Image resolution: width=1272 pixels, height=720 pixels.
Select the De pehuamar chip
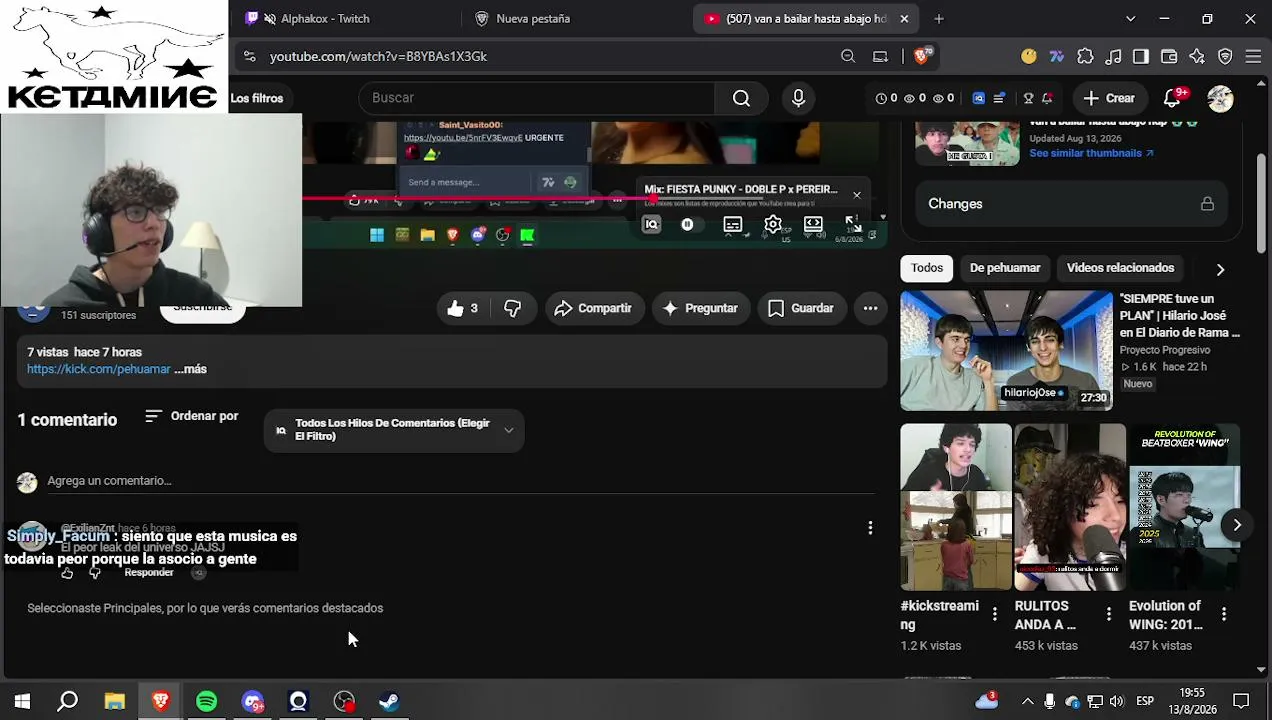coord(1005,268)
